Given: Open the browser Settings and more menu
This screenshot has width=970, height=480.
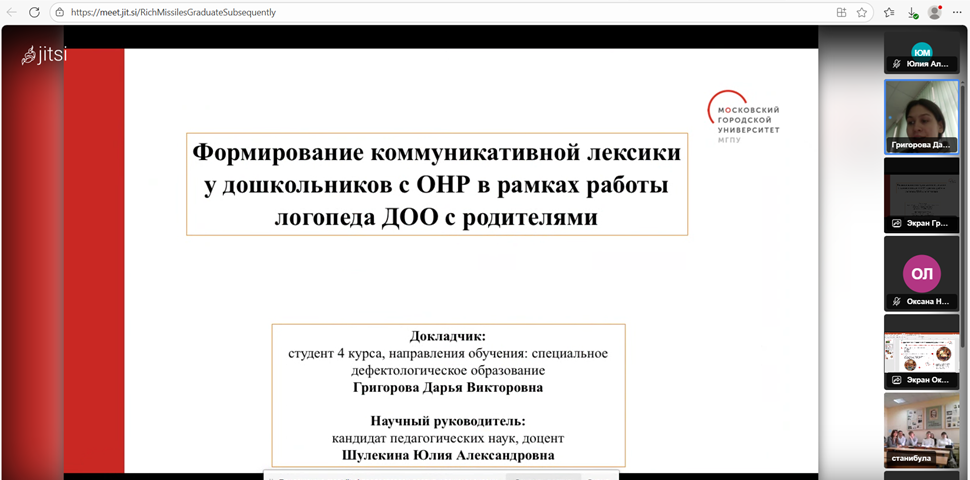Looking at the screenshot, I should pyautogui.click(x=957, y=12).
